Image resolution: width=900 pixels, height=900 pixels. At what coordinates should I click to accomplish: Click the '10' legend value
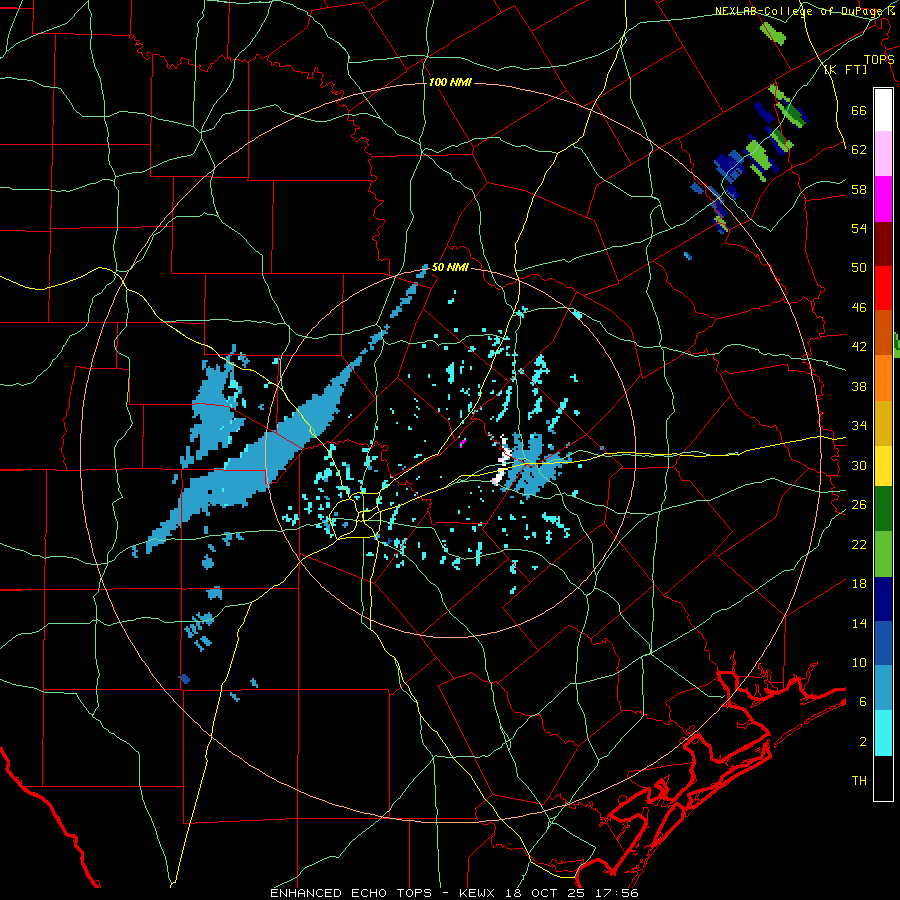click(x=859, y=662)
